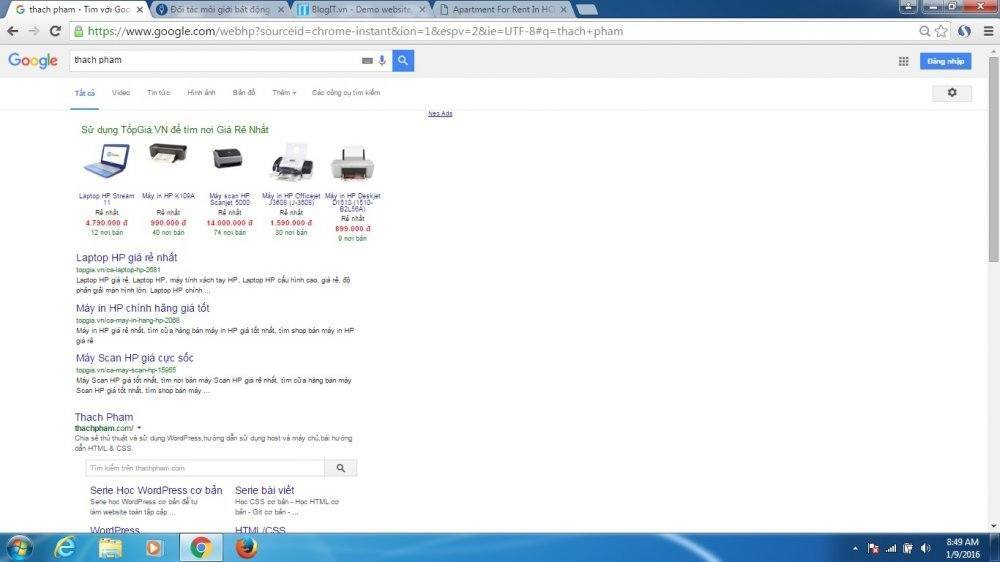Click the Action Center flag tray icon
This screenshot has height=562, width=1000.
873,548
